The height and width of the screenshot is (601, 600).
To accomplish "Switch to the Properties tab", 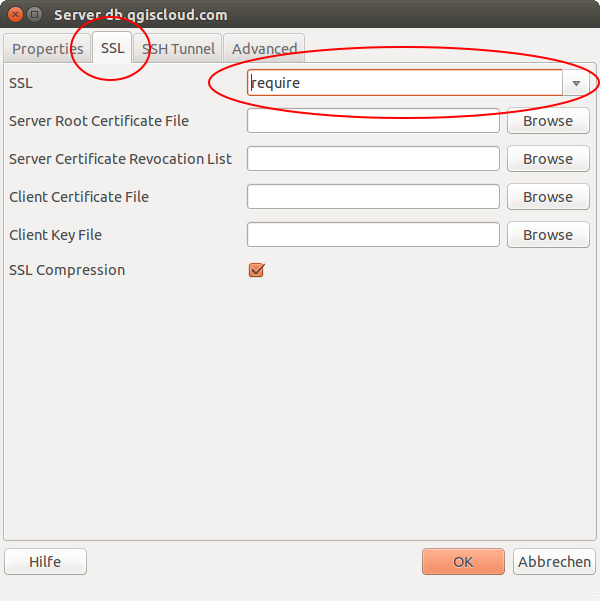I will [x=47, y=48].
